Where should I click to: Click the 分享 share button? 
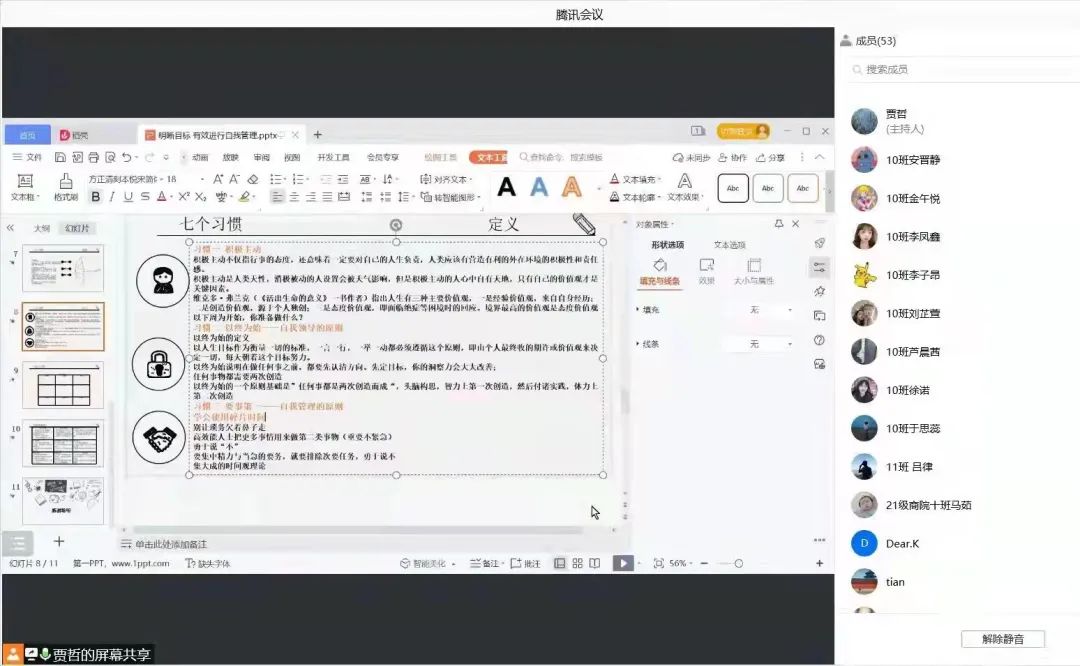pos(770,157)
